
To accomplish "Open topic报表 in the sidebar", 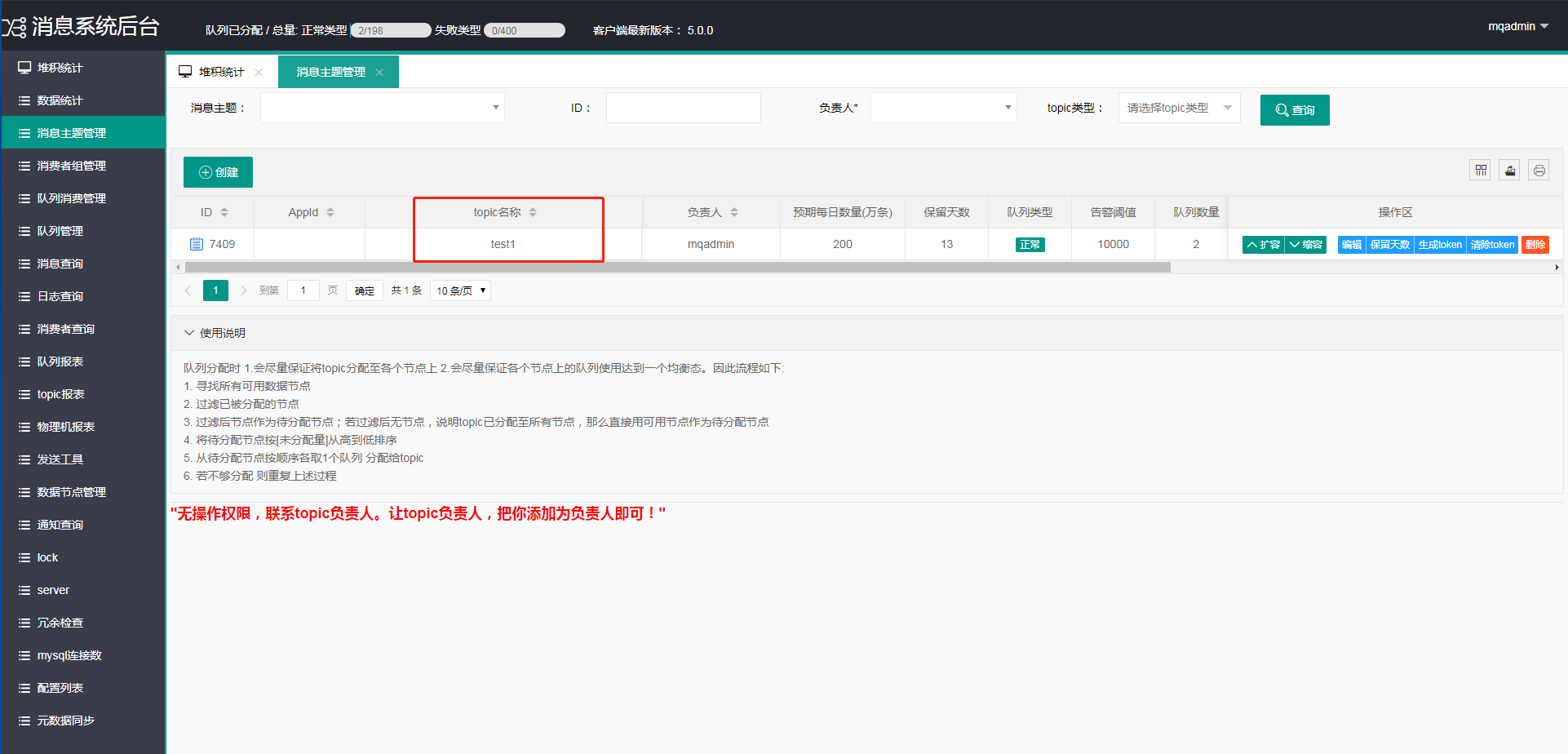I will 82,394.
